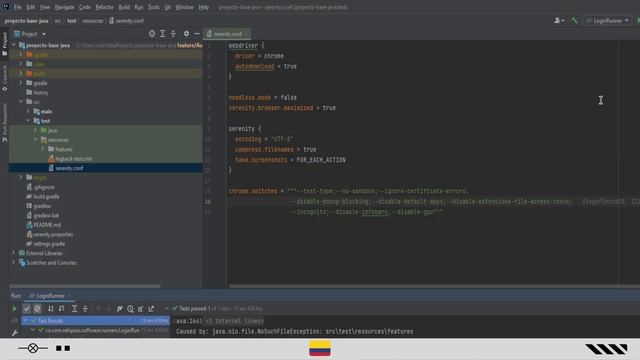This screenshot has height=360, width=640.
Task: Click the rerun failed tests icon
Action: [x=120, y=309]
